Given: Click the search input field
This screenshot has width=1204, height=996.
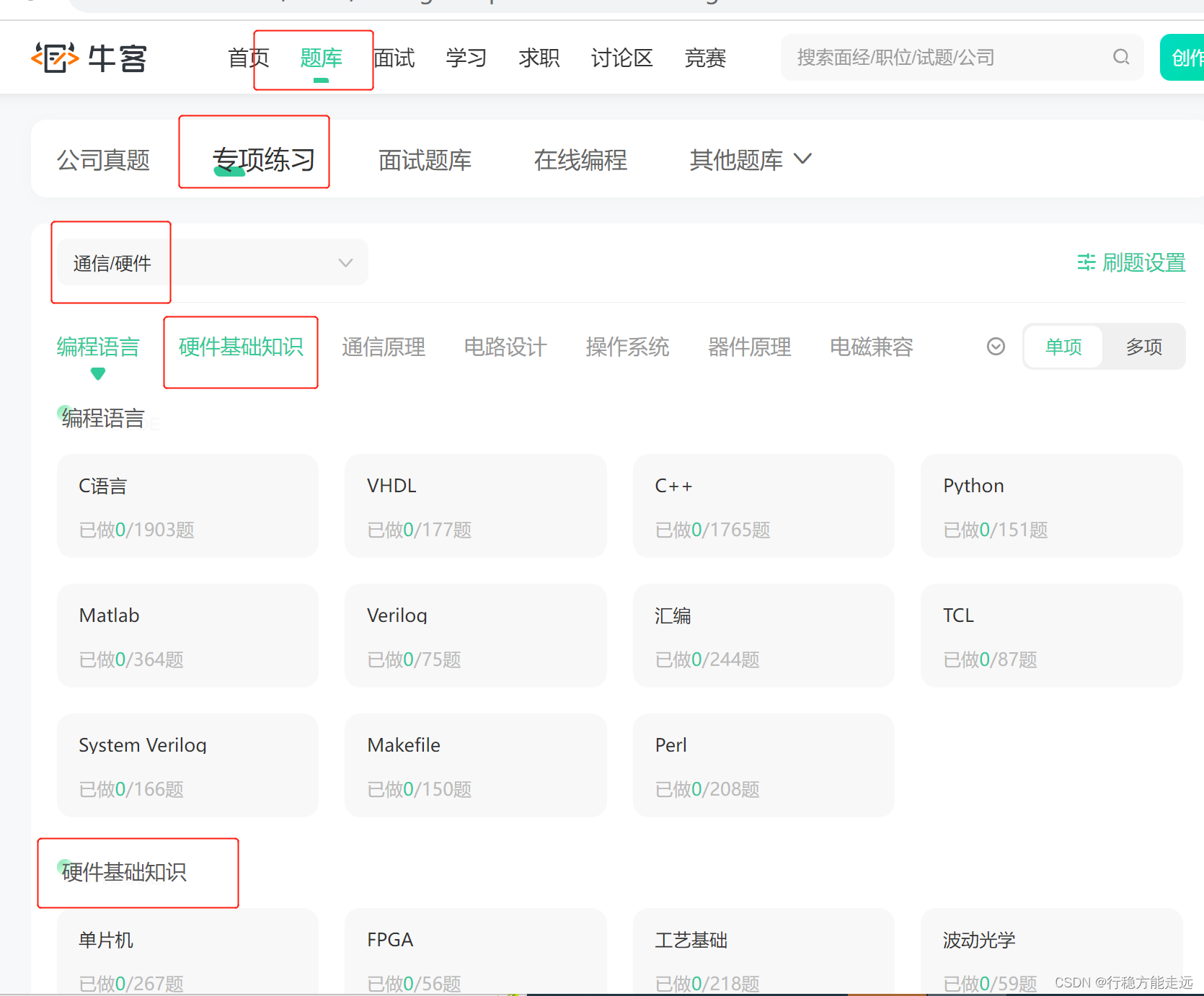Looking at the screenshot, I should 962,57.
